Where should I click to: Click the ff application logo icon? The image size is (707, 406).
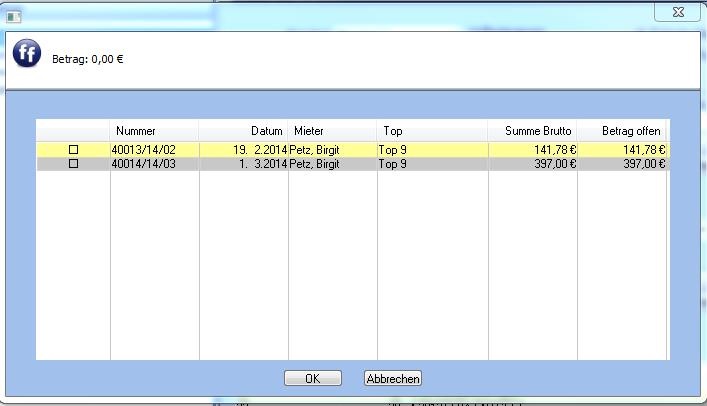pyautogui.click(x=27, y=55)
